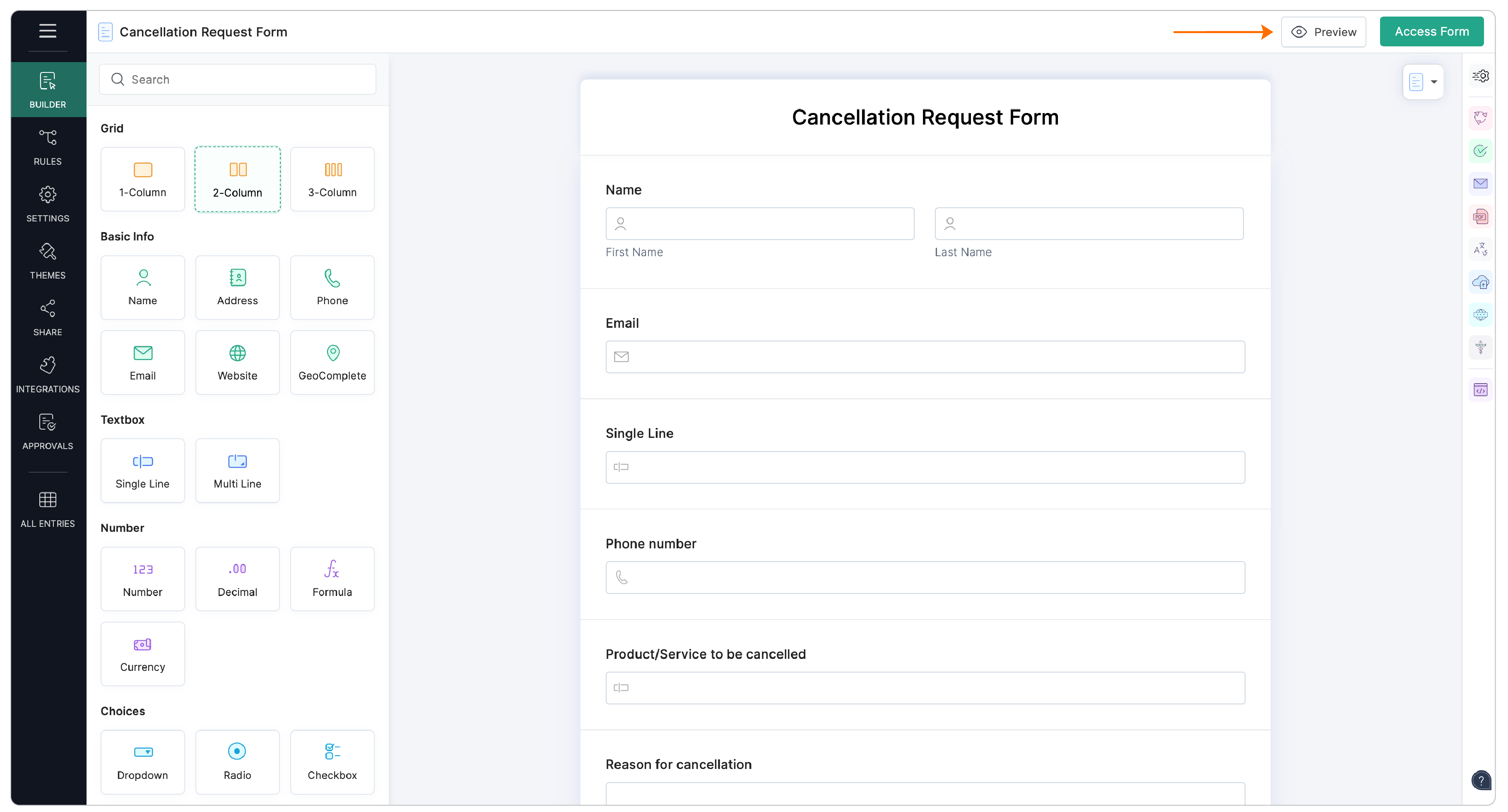
Task: Switch to the Themes section
Action: pyautogui.click(x=48, y=261)
